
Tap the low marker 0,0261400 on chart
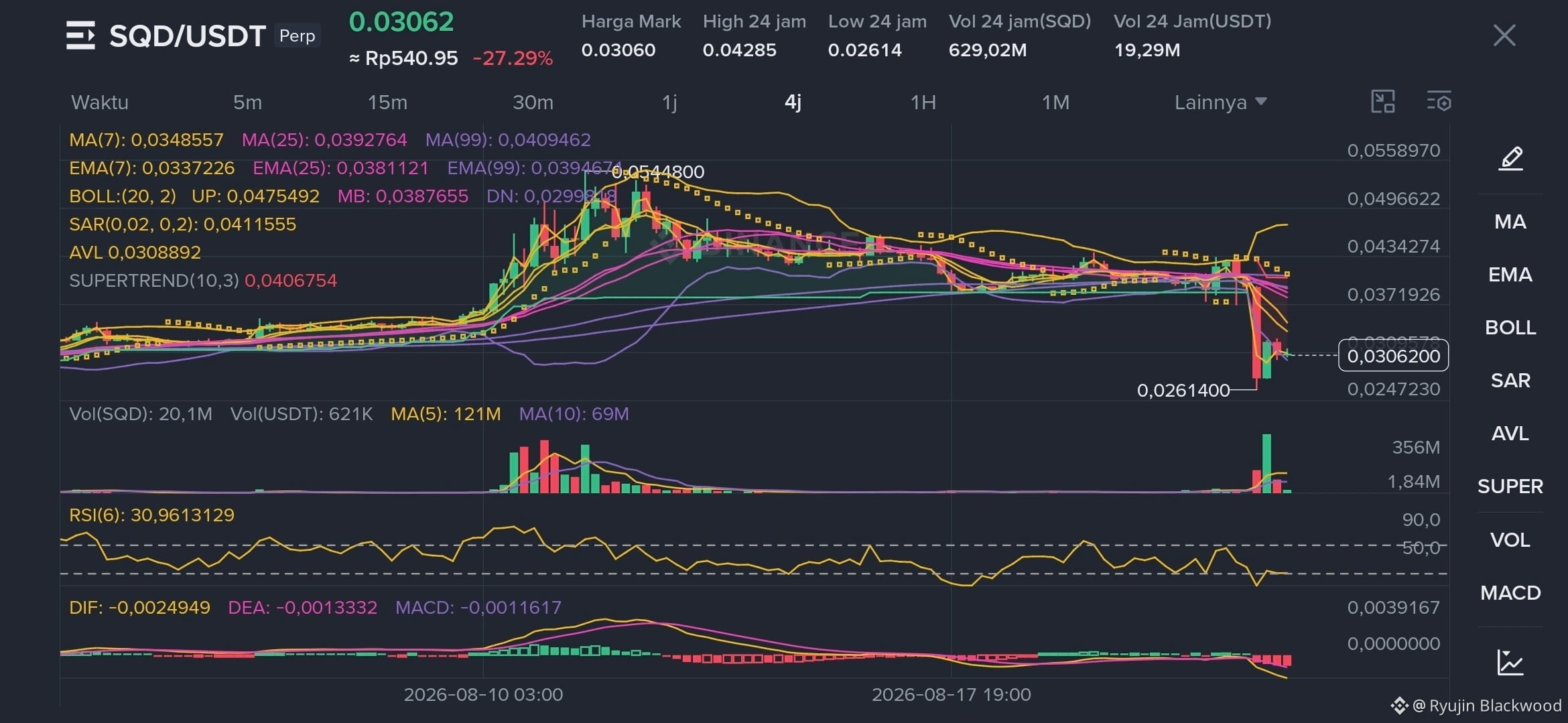coord(1183,391)
